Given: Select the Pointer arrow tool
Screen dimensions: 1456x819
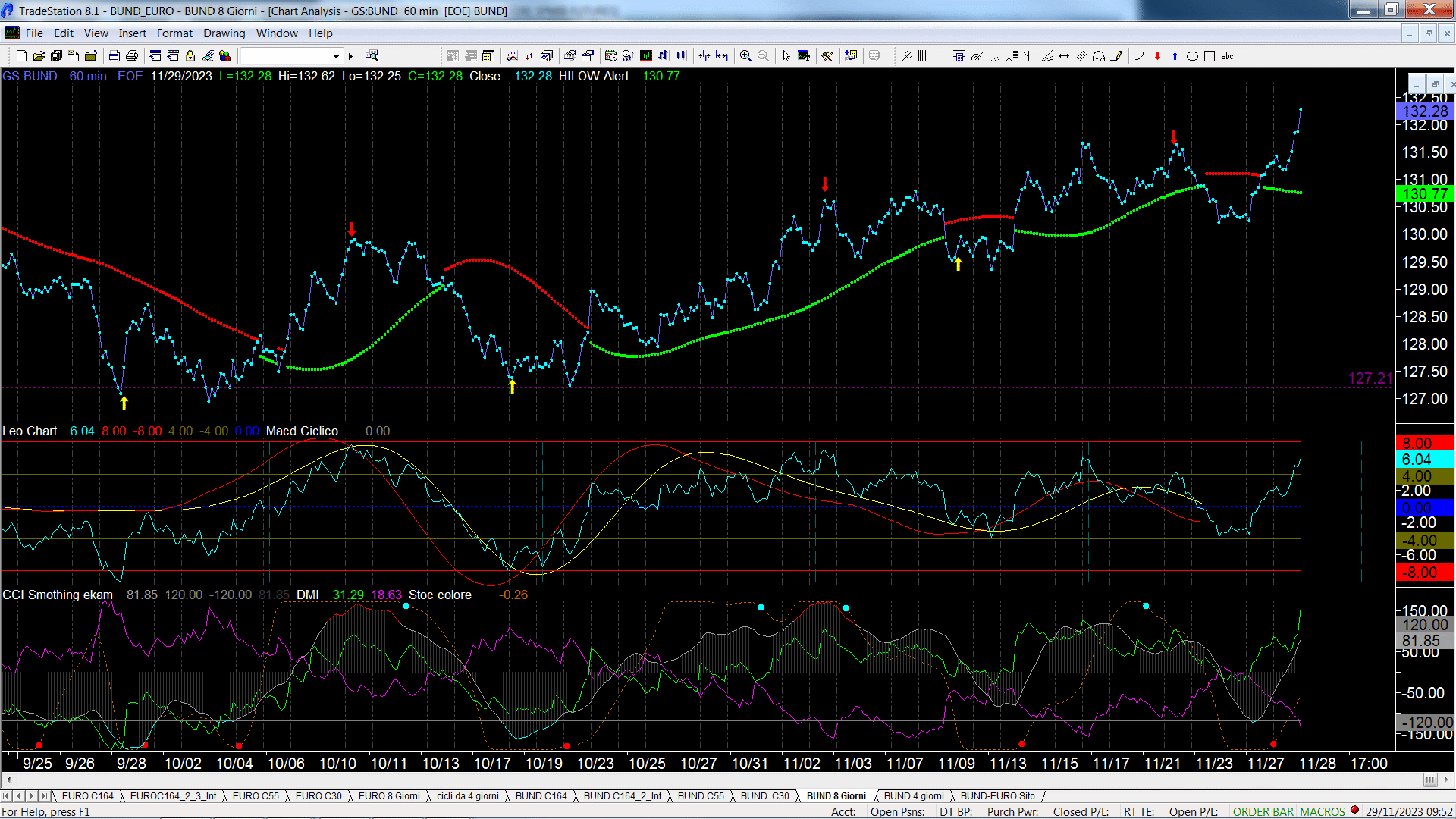Looking at the screenshot, I should pyautogui.click(x=786, y=56).
